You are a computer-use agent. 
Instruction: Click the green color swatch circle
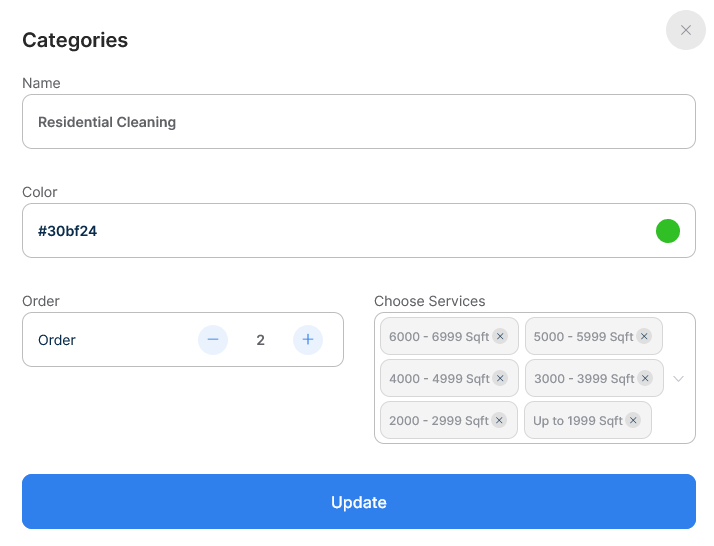coord(668,231)
